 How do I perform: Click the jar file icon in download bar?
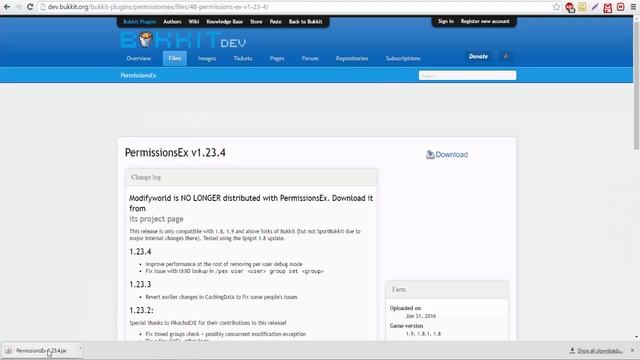pos(9,351)
